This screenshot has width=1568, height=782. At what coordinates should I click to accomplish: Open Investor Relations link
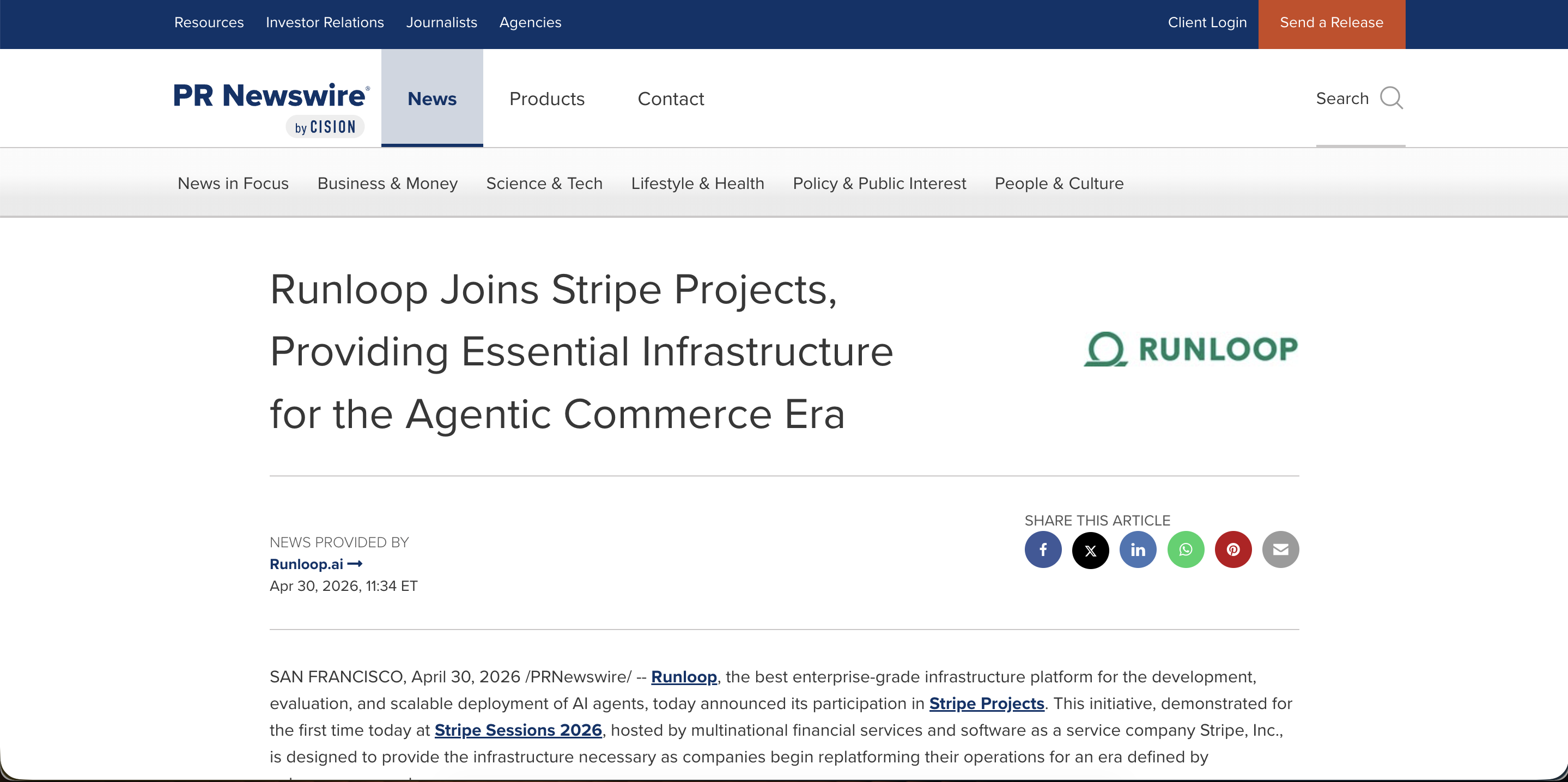325,22
